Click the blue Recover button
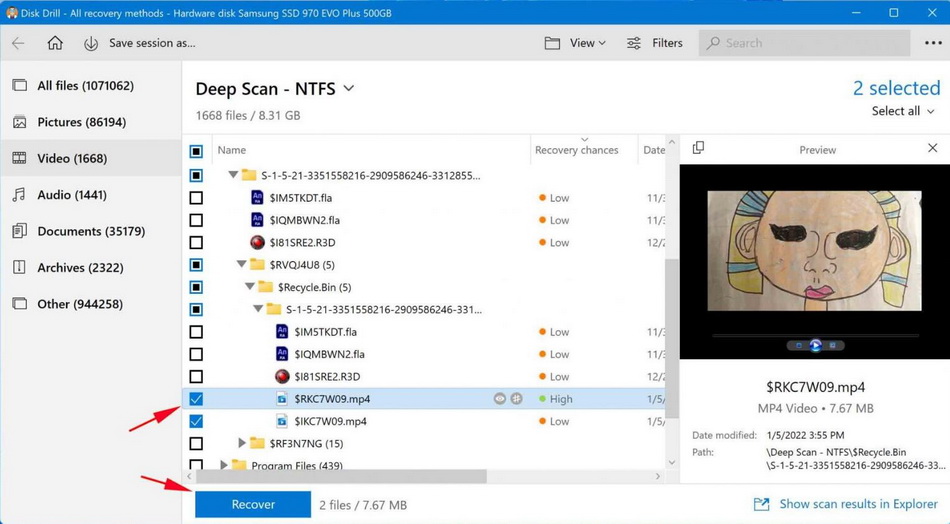950x524 pixels. [253, 505]
